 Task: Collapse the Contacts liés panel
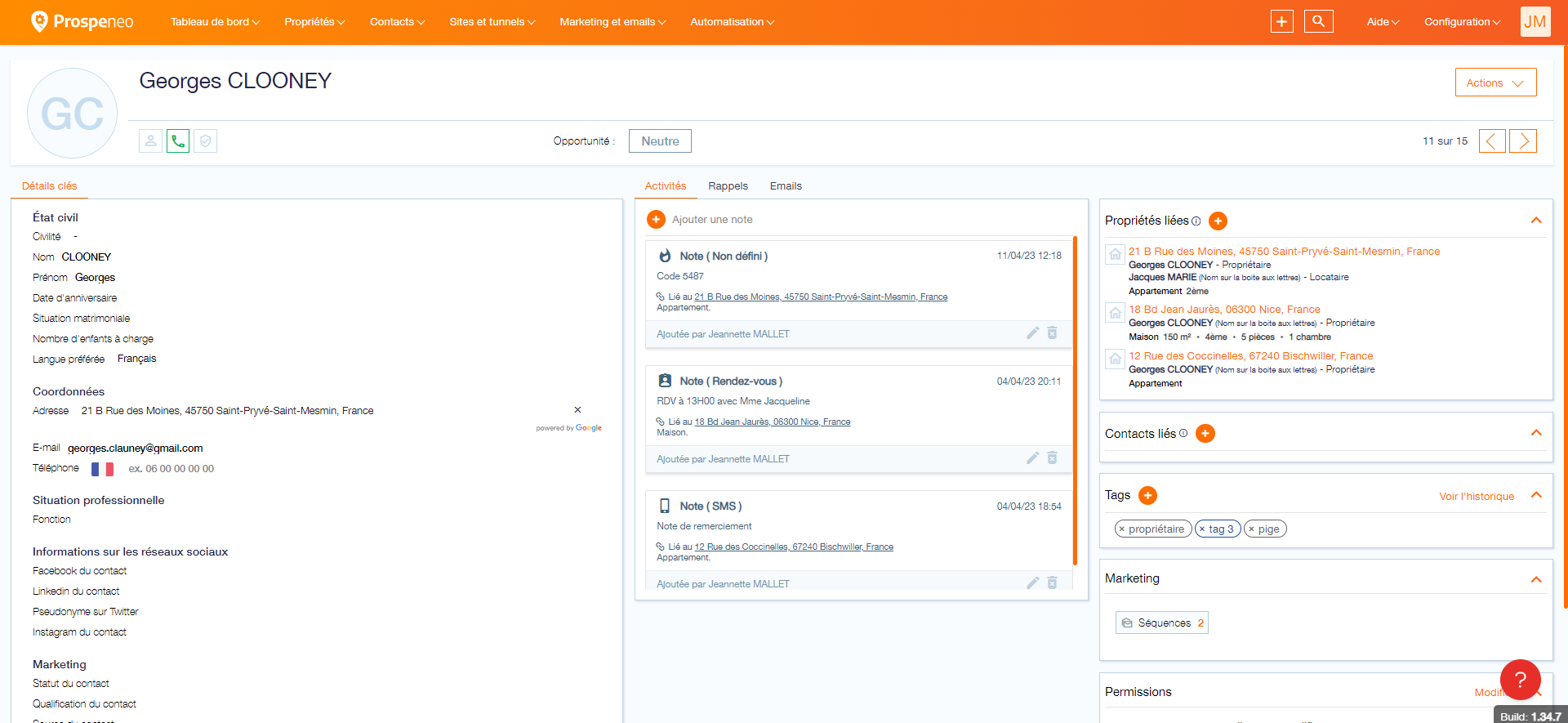click(1536, 433)
